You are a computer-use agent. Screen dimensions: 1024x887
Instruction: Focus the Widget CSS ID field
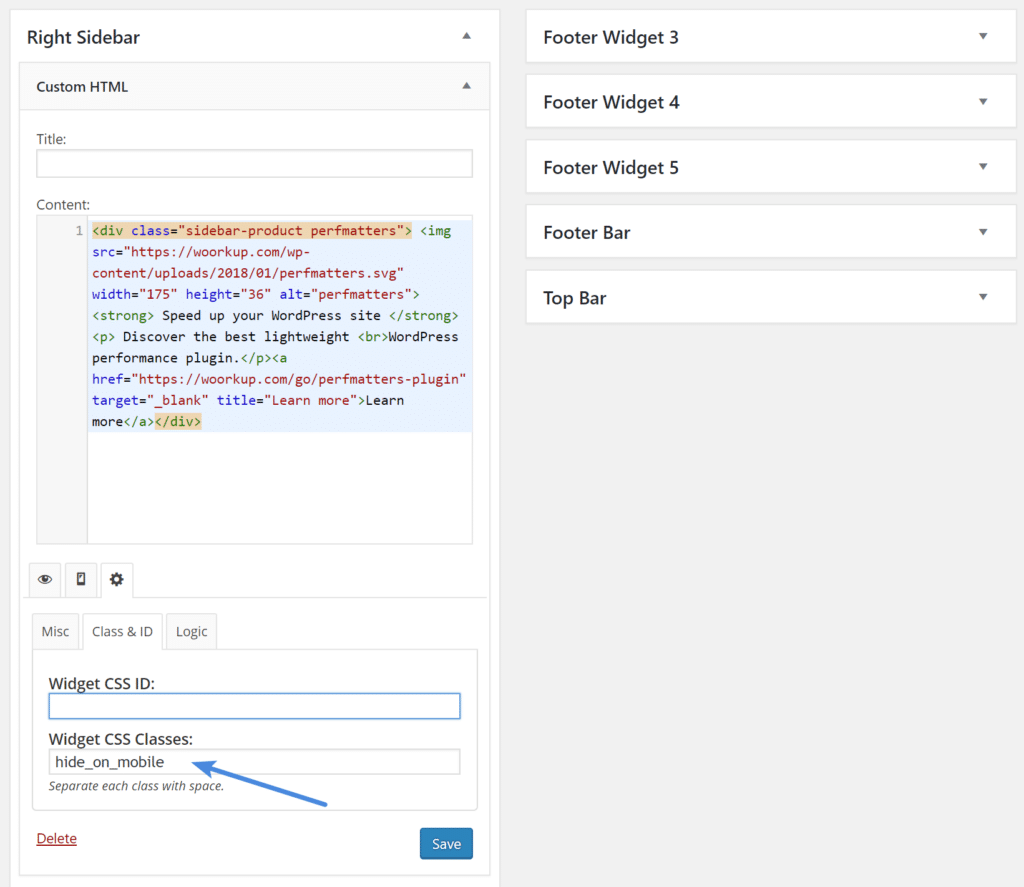(x=255, y=706)
